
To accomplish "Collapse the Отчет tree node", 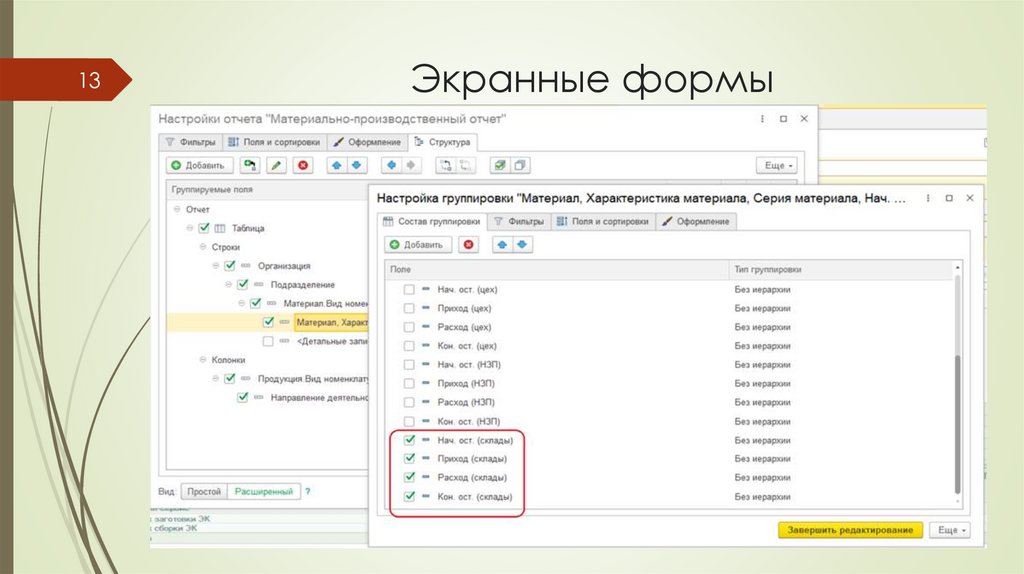I will point(177,210).
